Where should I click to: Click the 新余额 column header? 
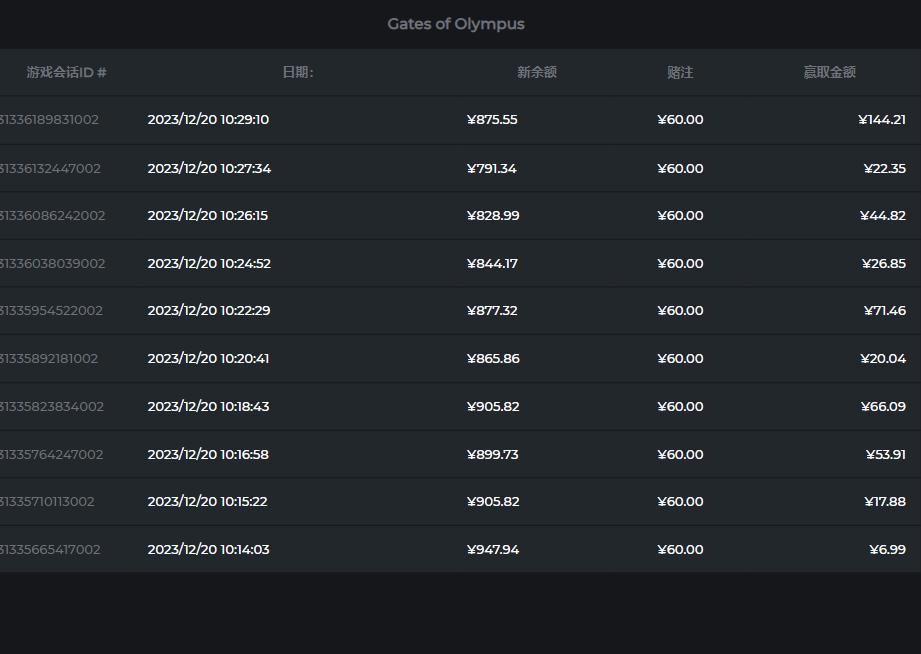click(537, 72)
